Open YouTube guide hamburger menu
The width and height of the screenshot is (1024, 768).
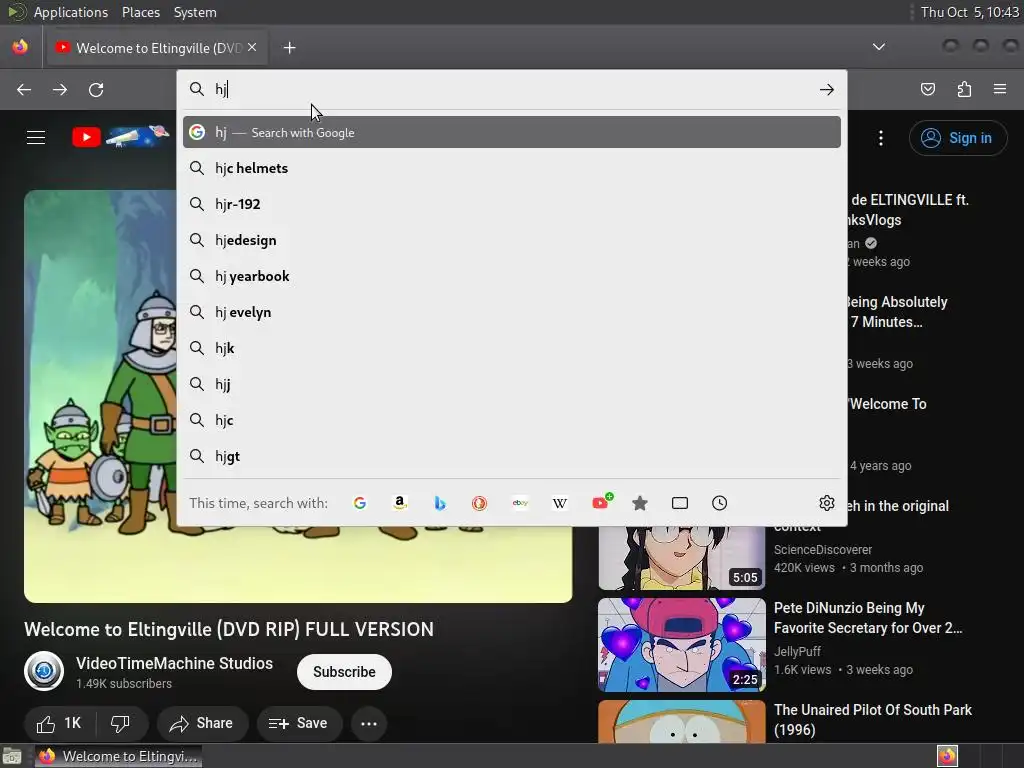tap(36, 138)
